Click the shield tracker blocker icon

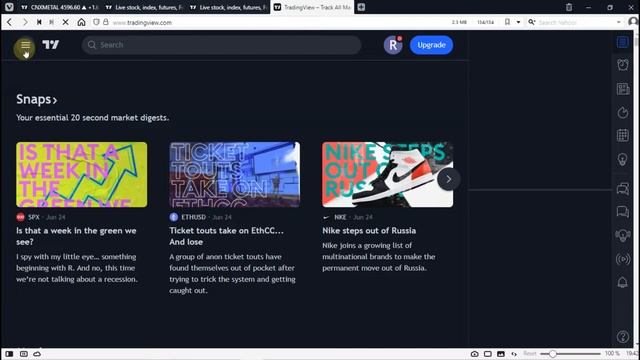[x=96, y=22]
